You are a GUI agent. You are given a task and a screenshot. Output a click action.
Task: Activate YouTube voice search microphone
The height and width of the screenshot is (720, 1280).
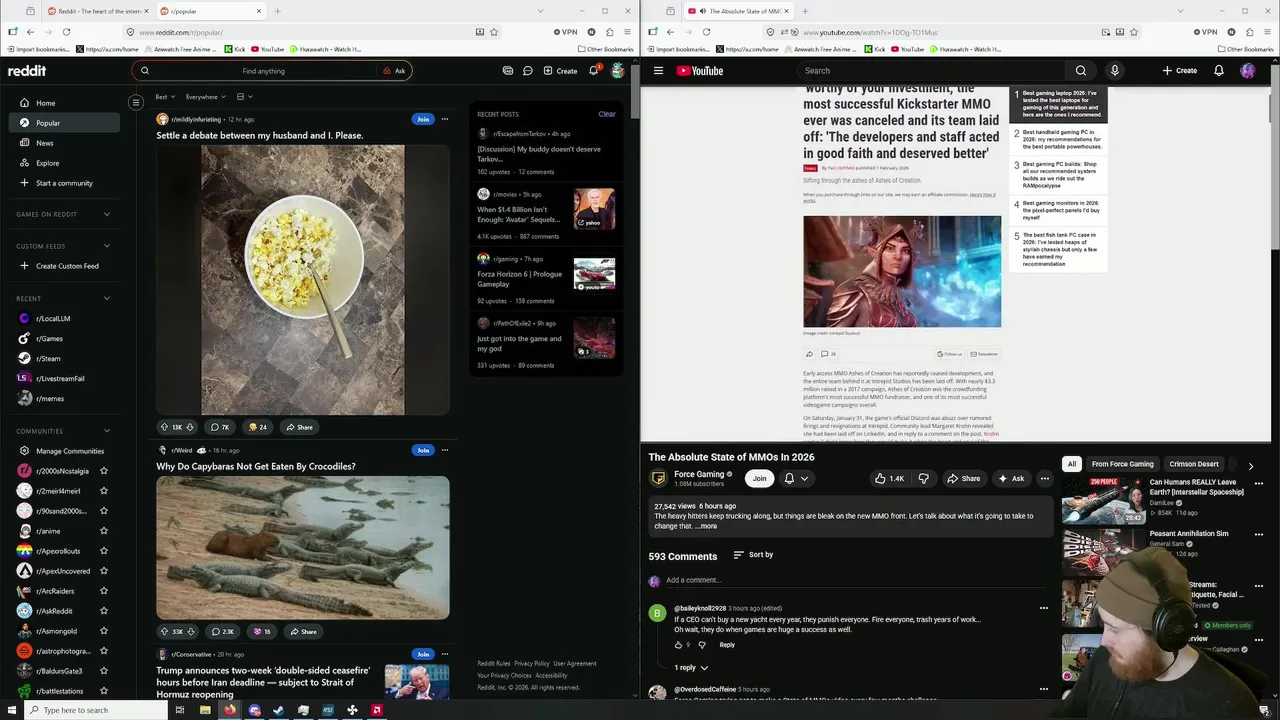coord(1114,71)
